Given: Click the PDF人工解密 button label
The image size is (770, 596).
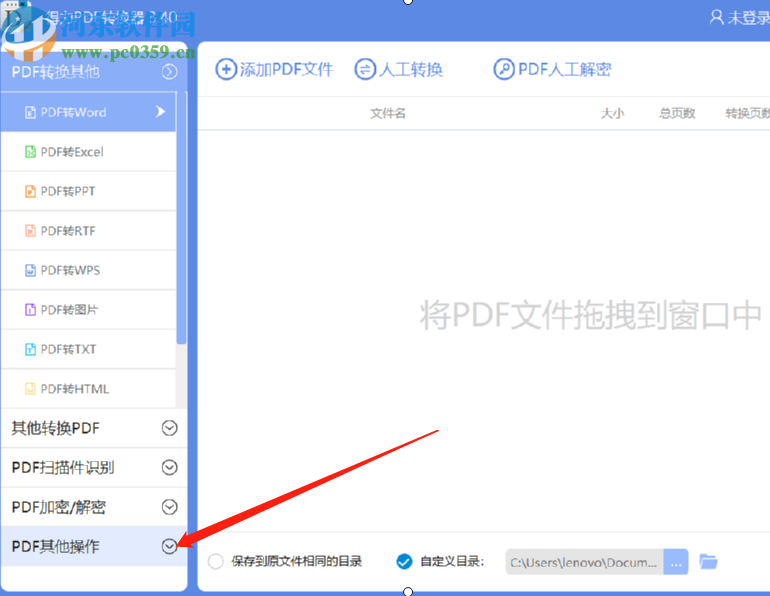Looking at the screenshot, I should (x=565, y=69).
